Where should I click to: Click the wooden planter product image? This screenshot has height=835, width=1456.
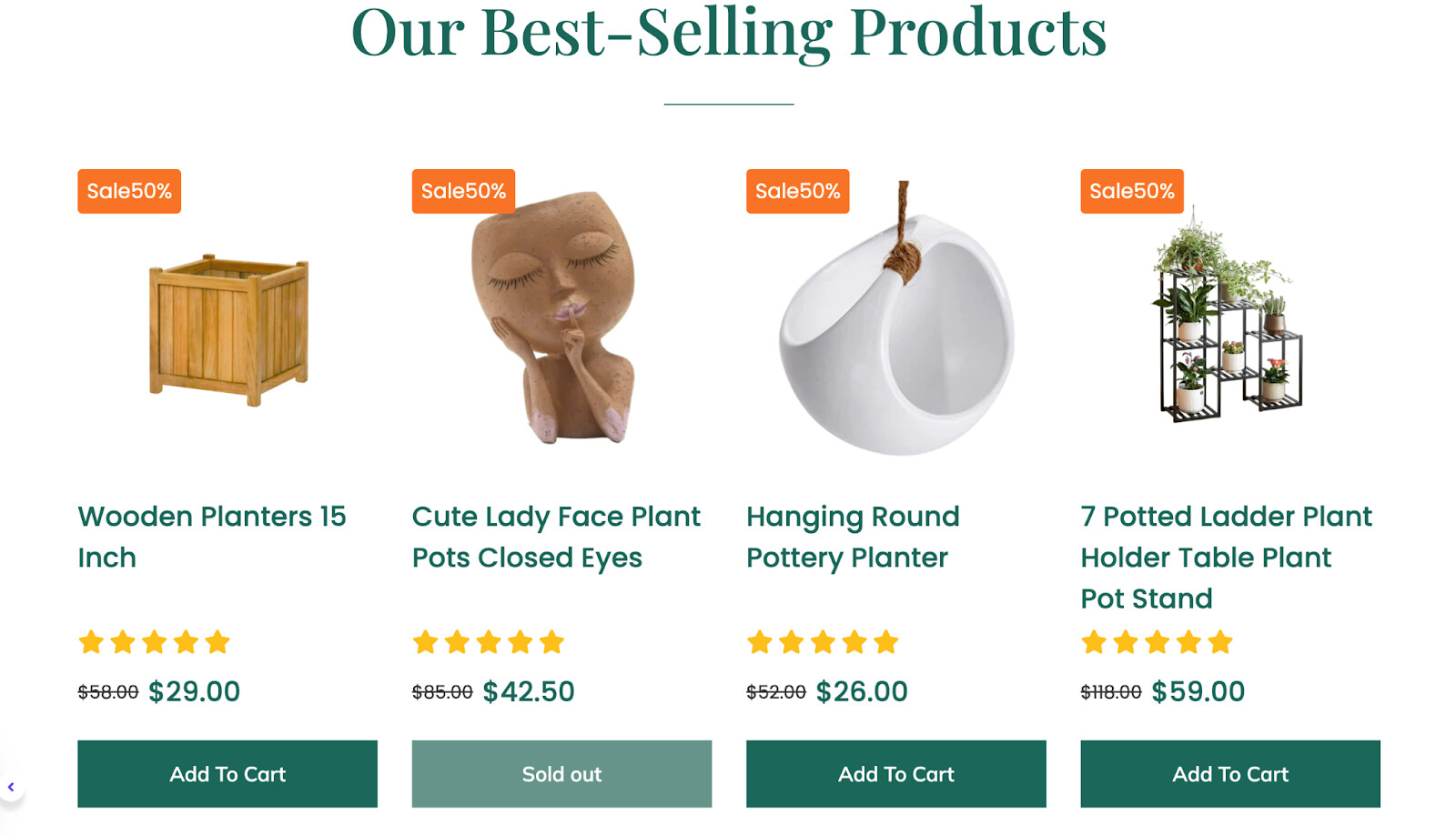point(228,329)
